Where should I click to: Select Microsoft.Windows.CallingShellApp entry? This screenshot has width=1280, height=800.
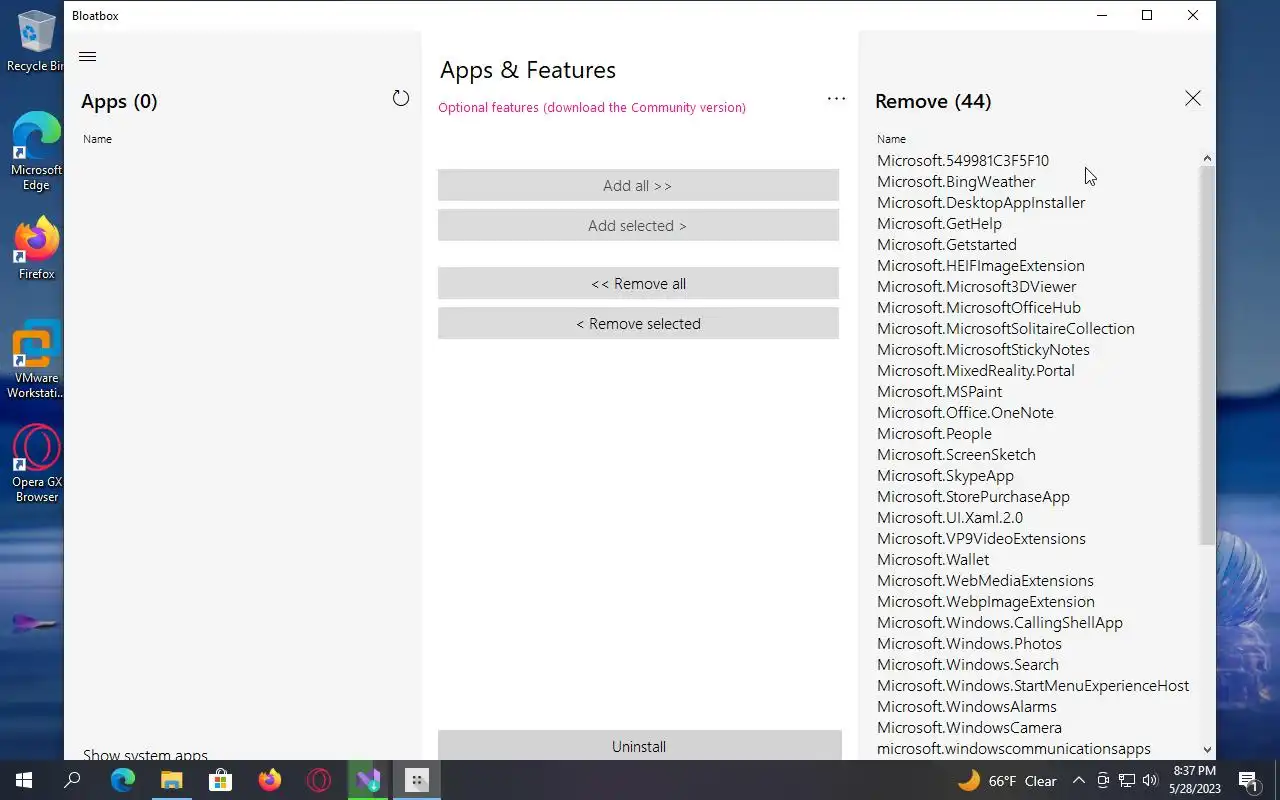(1000, 622)
